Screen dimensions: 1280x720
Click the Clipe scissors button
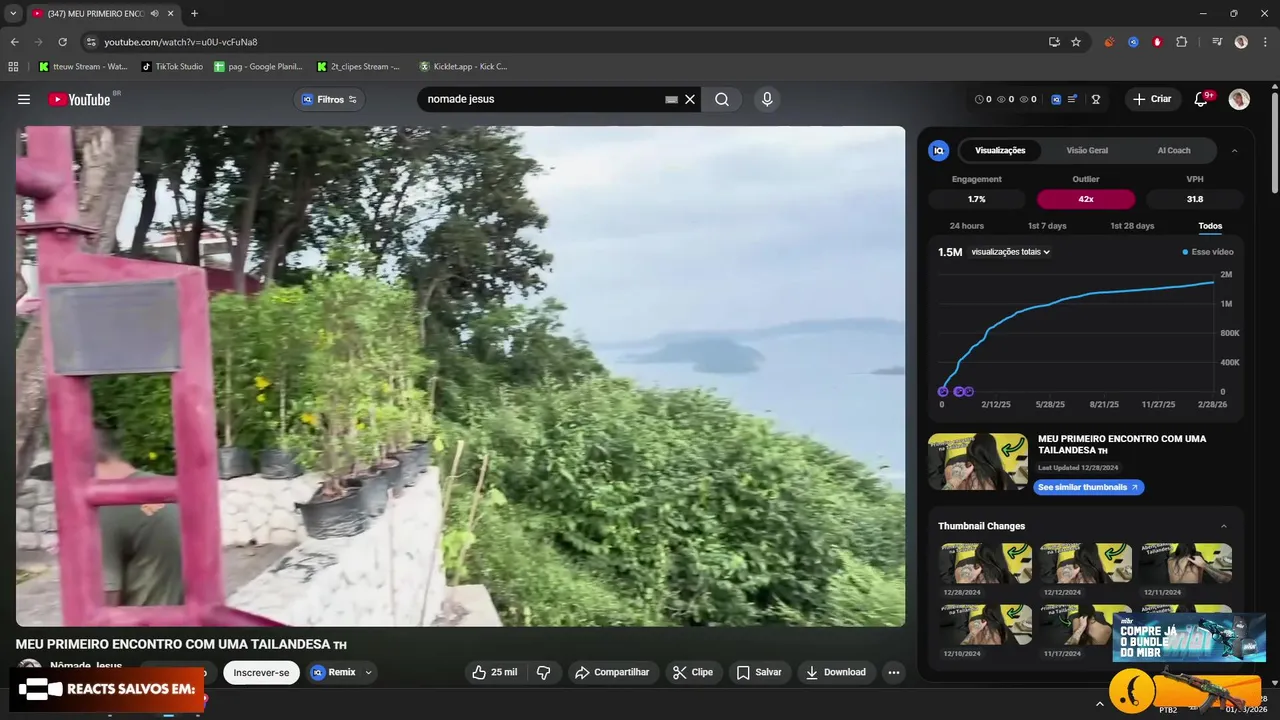tap(692, 673)
